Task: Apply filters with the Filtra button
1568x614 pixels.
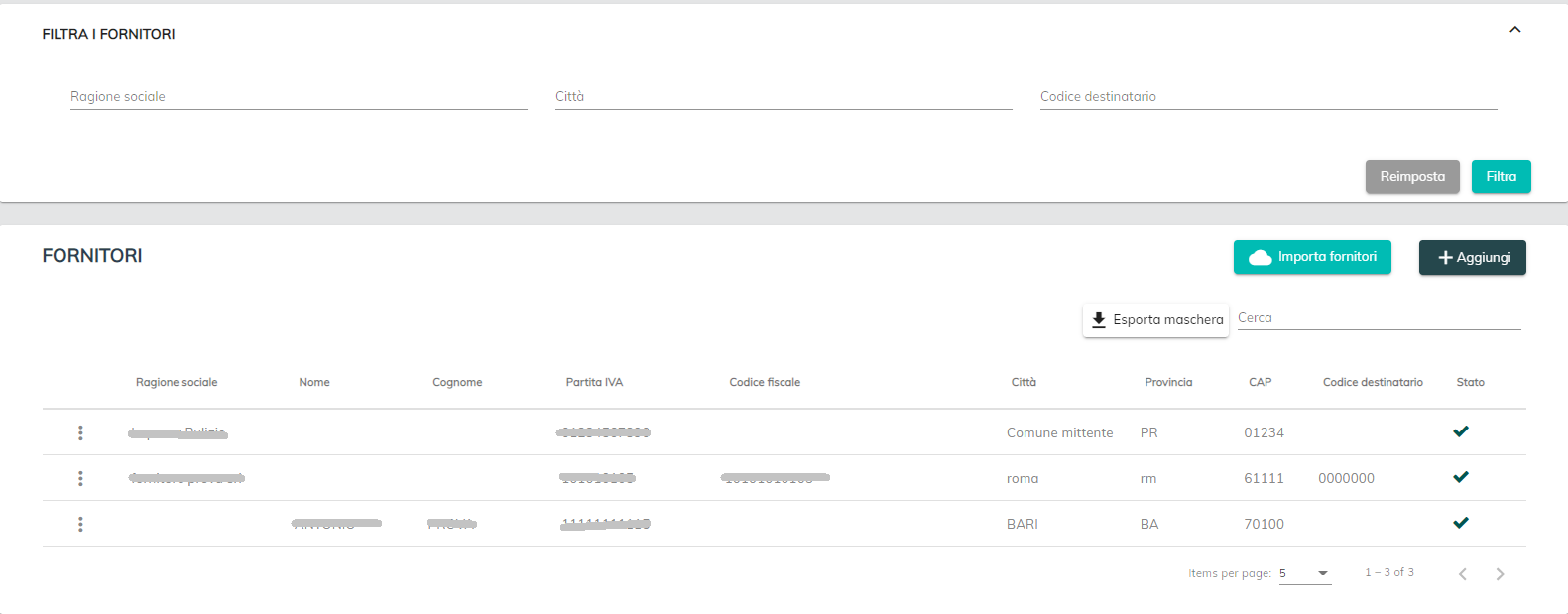Action: (1501, 177)
